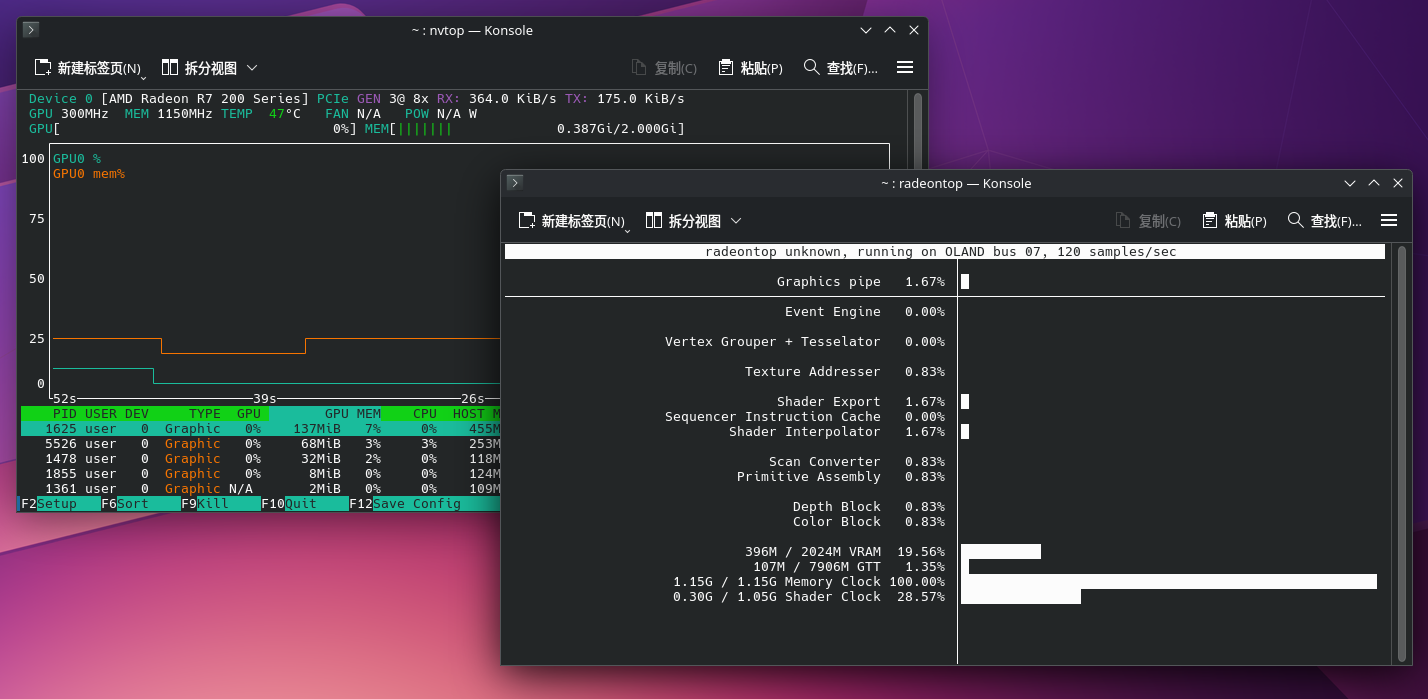Viewport: 1428px width, 699px height.
Task: Maximize the nvtop Konsole window
Action: click(890, 30)
